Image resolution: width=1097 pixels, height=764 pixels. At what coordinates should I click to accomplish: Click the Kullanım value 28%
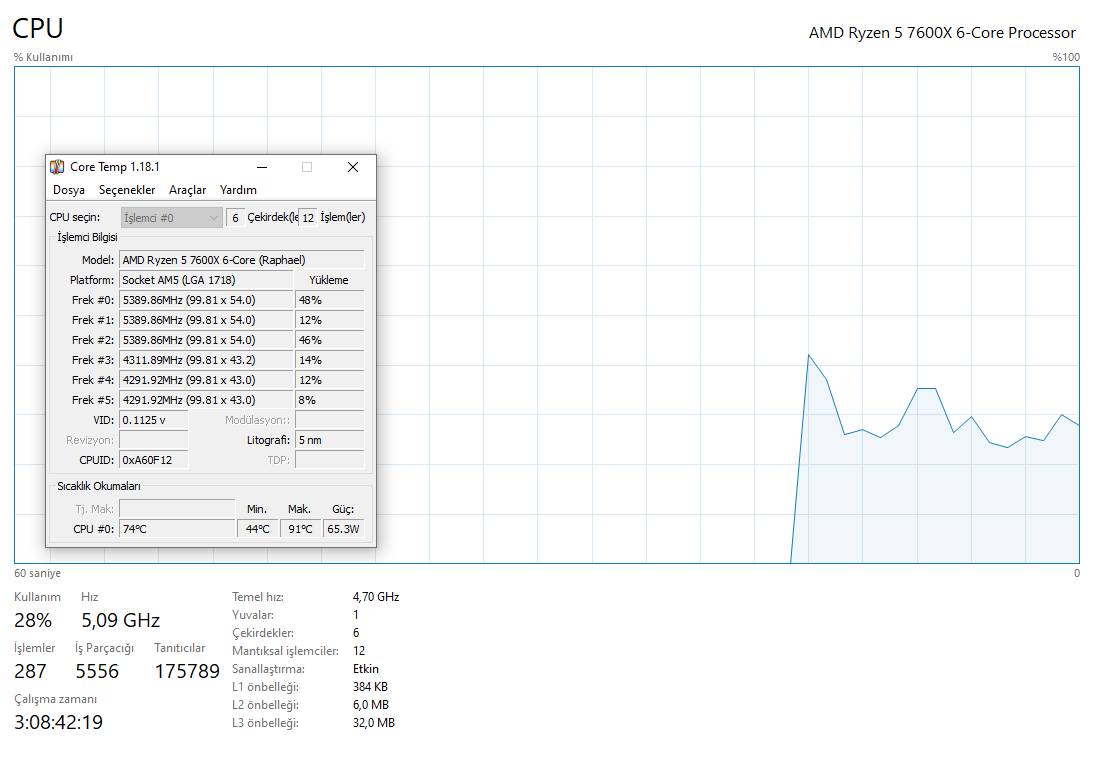coord(33,621)
